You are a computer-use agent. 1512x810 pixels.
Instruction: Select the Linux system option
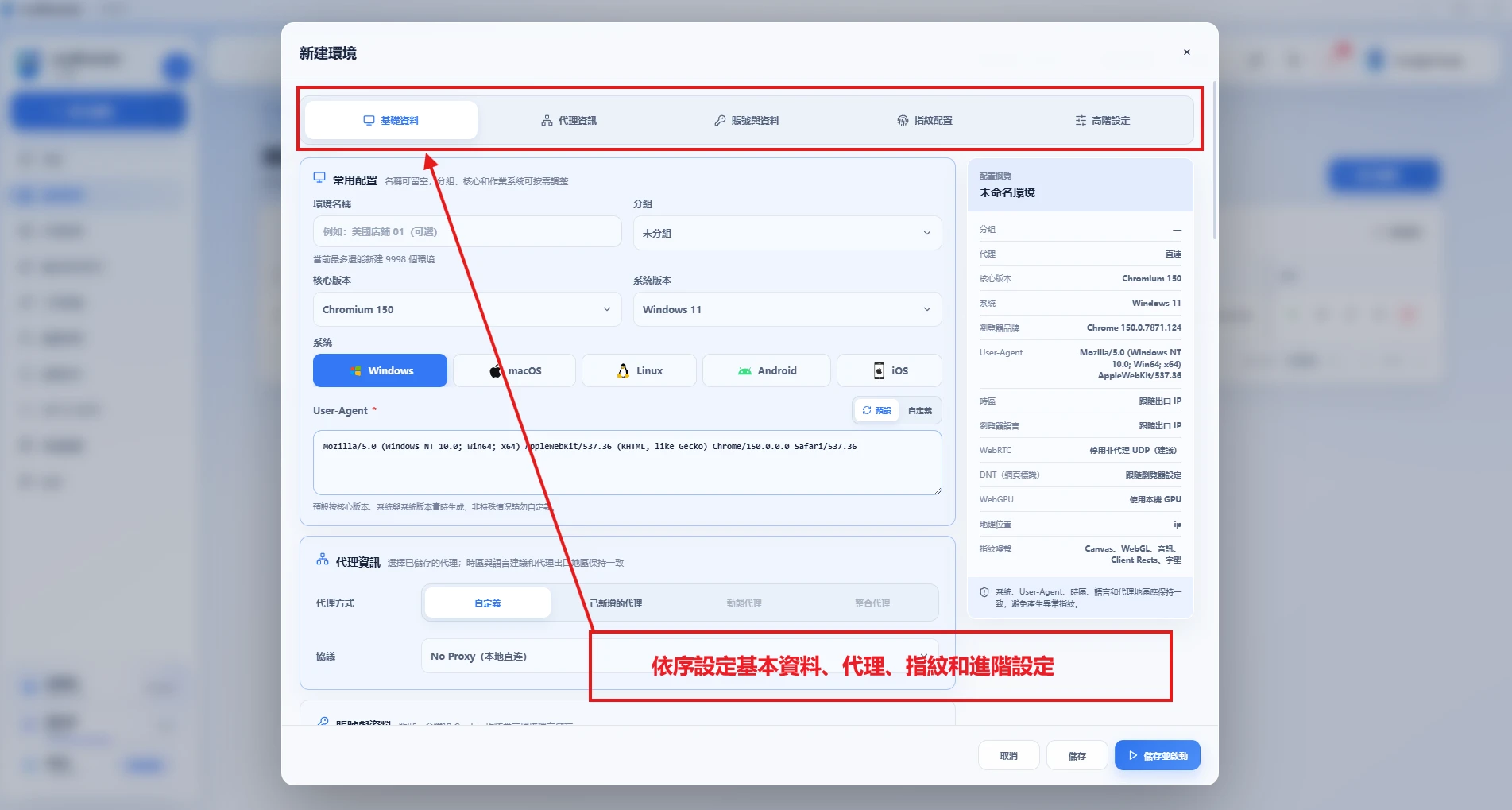click(639, 370)
